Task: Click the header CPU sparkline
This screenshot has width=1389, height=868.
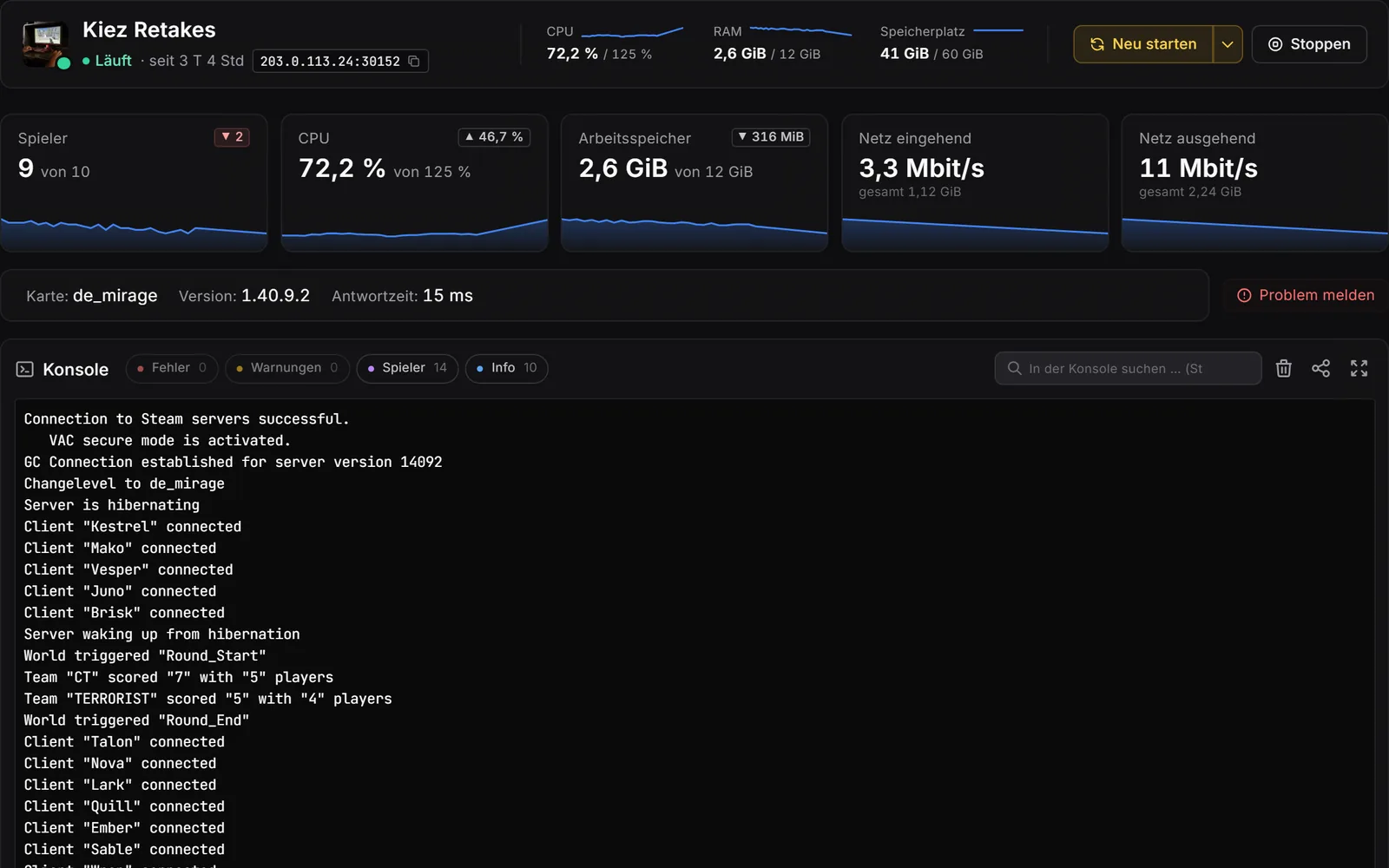Action: coord(632,33)
